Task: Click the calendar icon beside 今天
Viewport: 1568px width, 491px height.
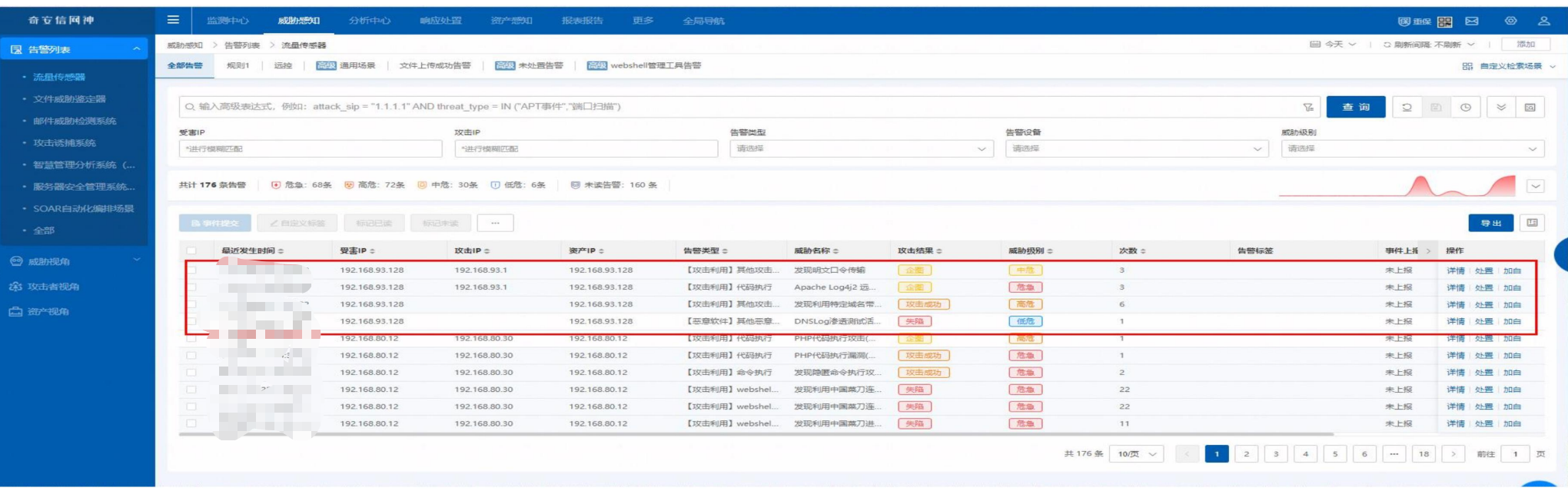Action: point(1315,45)
